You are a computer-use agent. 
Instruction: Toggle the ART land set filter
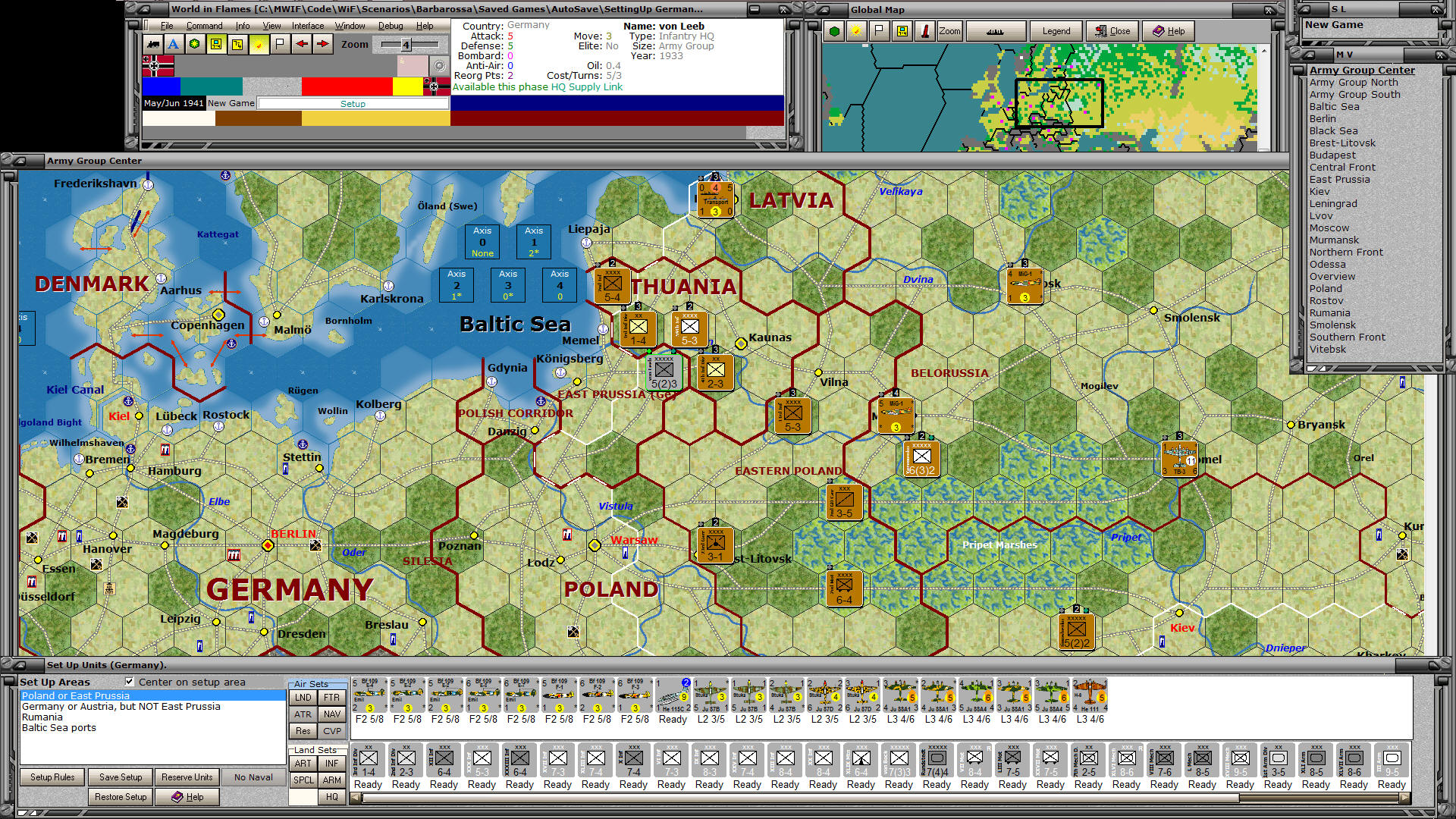pyautogui.click(x=303, y=764)
